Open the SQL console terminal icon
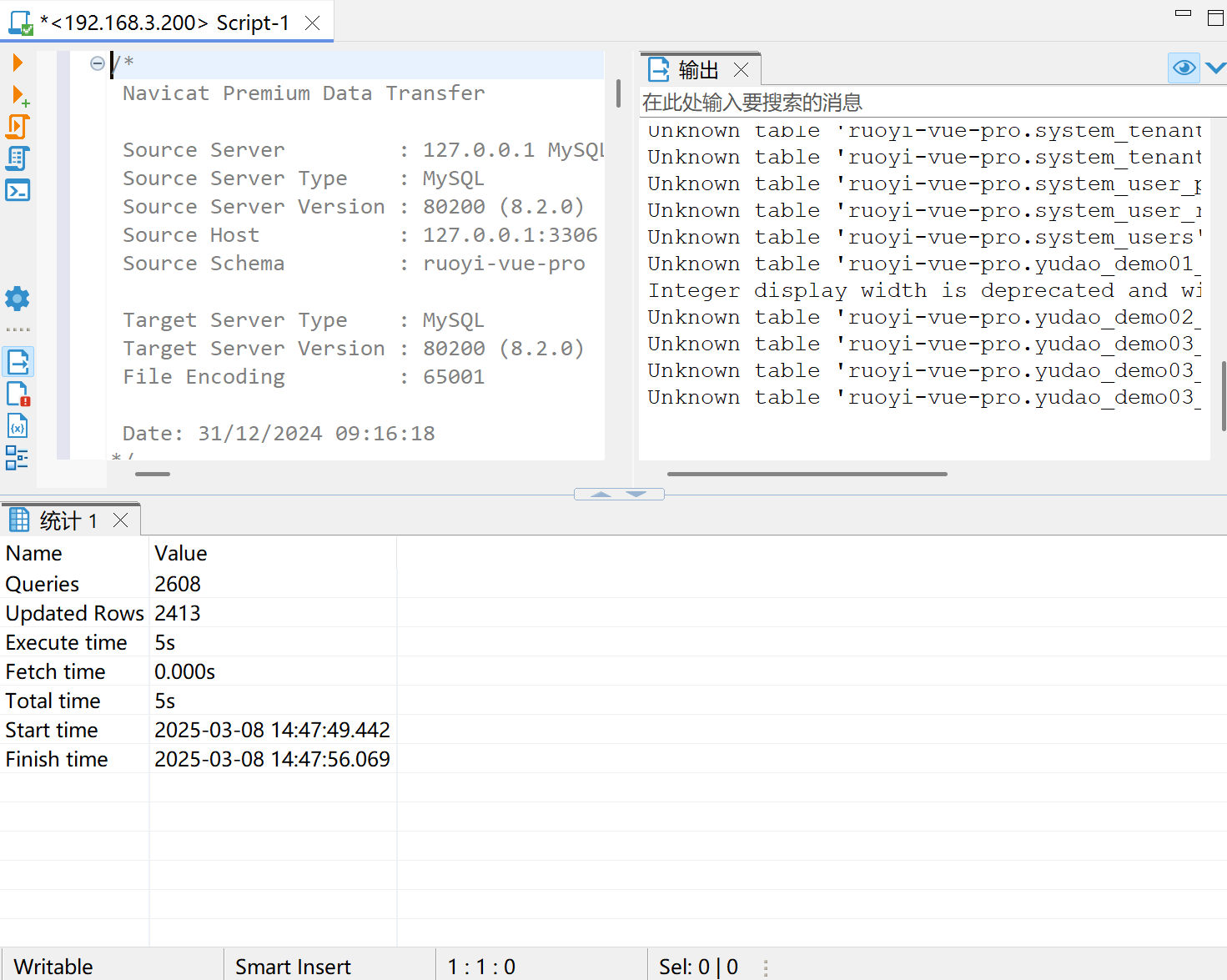 pyautogui.click(x=18, y=190)
